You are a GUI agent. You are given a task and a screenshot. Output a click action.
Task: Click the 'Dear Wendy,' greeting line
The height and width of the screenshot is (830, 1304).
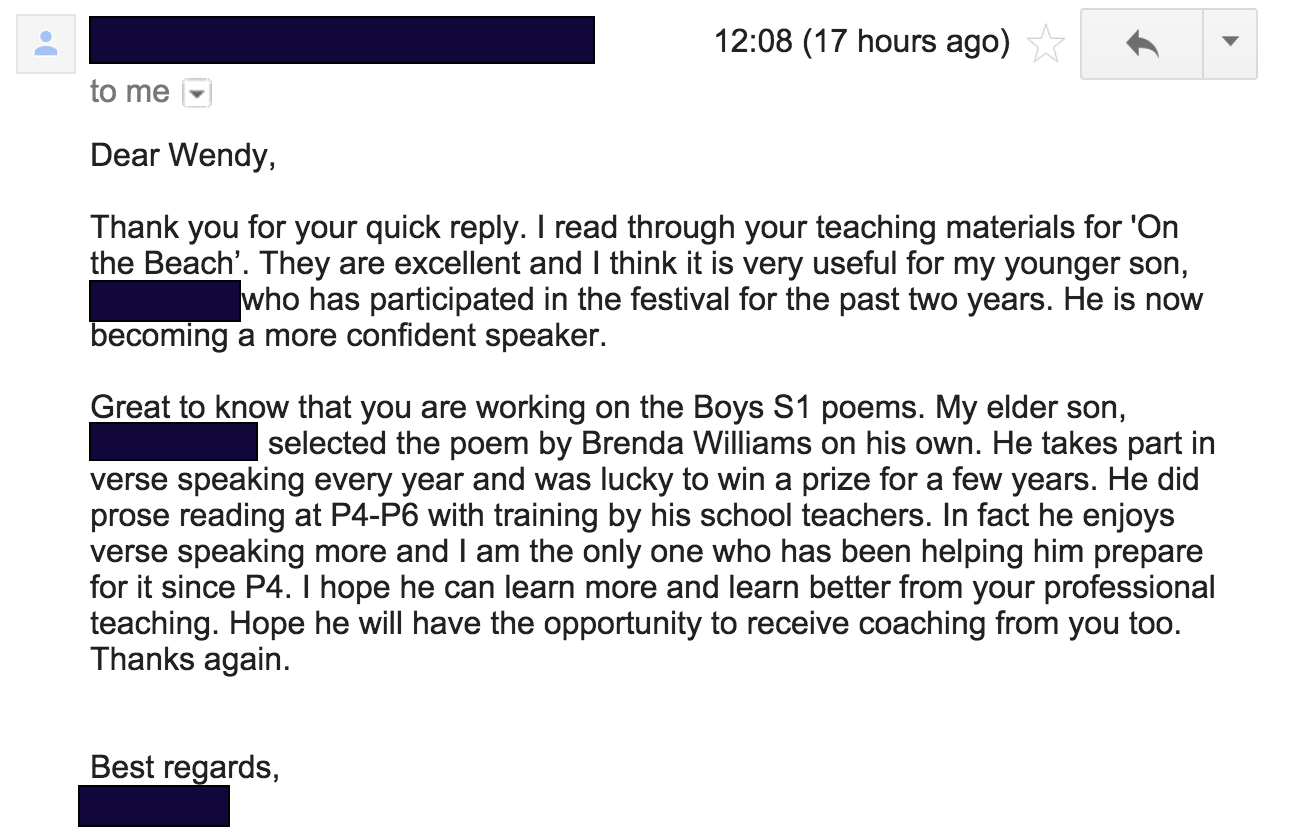[x=182, y=155]
